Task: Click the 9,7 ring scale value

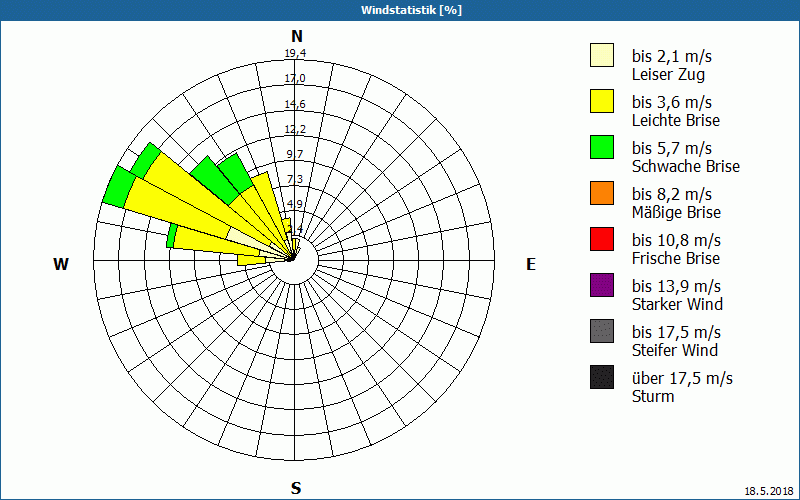Action: pyautogui.click(x=295, y=154)
